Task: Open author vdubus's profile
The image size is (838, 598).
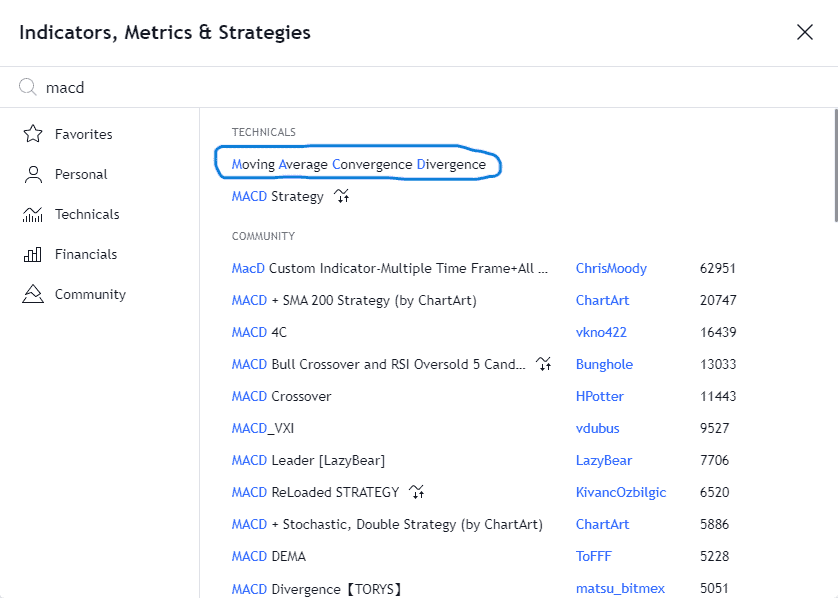Action: point(598,428)
